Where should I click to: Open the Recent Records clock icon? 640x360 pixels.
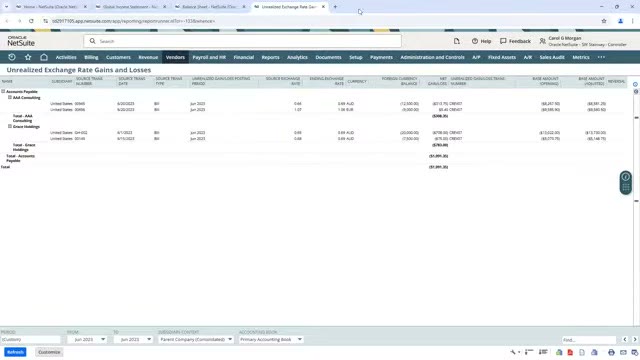pyautogui.click(x=12, y=57)
